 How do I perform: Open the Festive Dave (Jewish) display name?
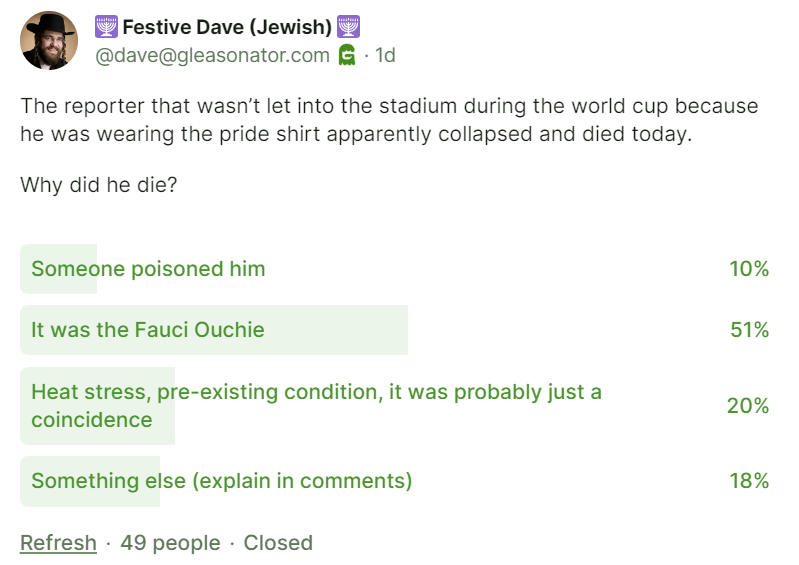227,27
